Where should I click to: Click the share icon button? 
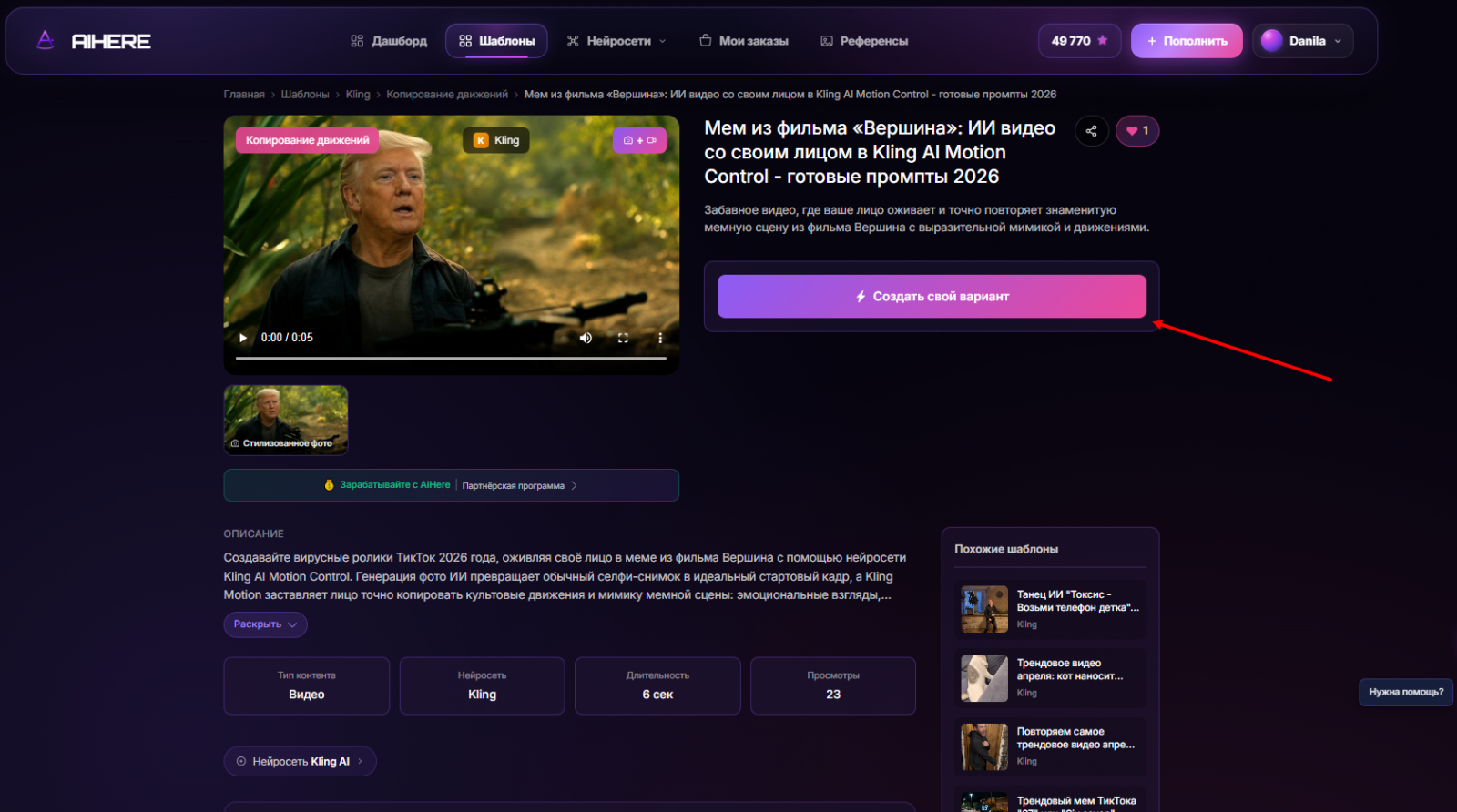(1091, 131)
